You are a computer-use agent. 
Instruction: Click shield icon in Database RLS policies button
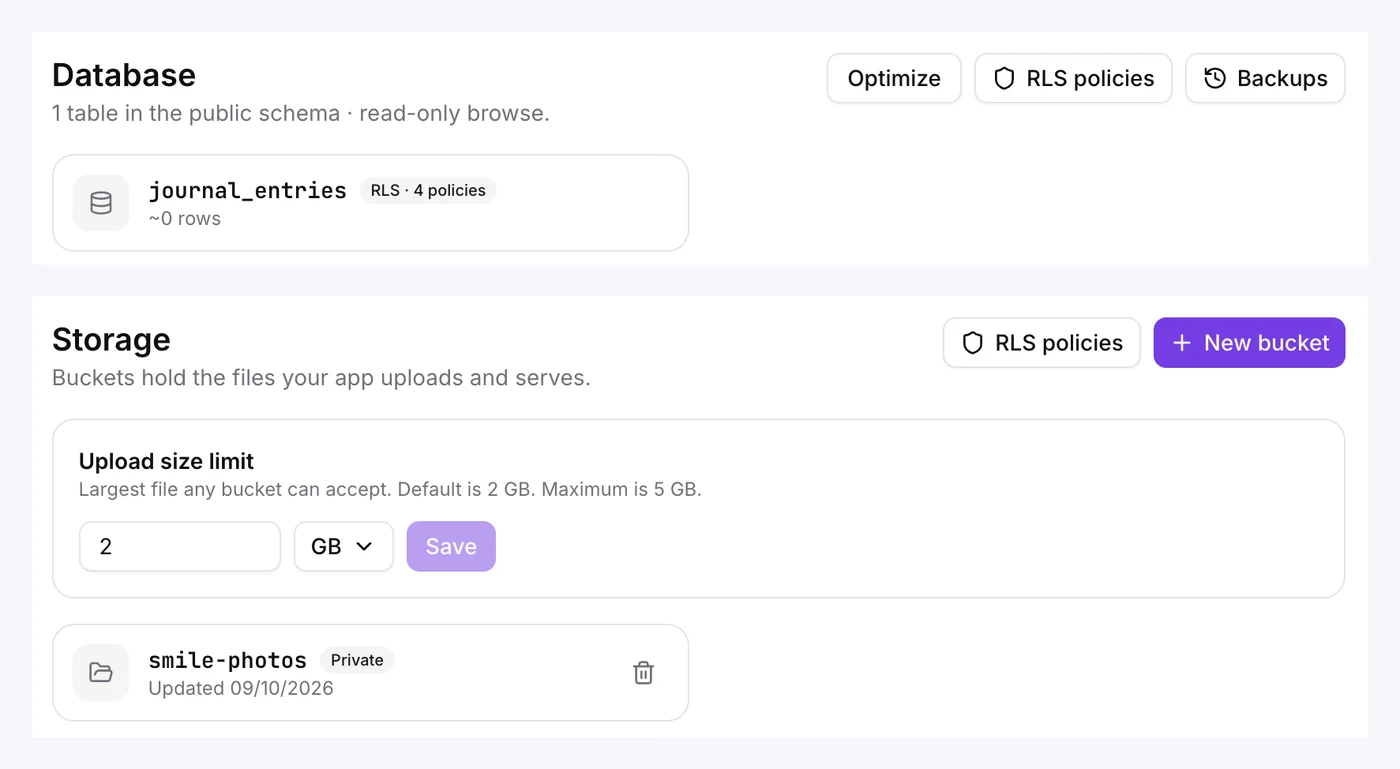1004,78
